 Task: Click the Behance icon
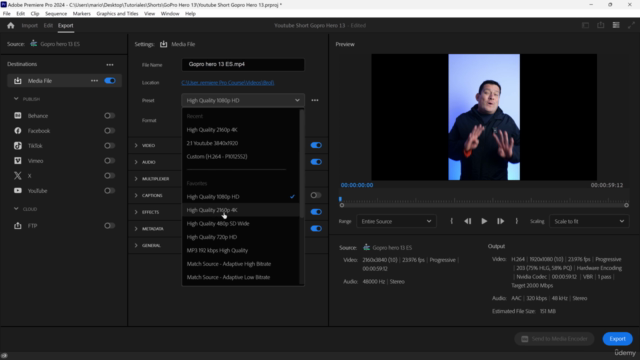click(x=18, y=116)
